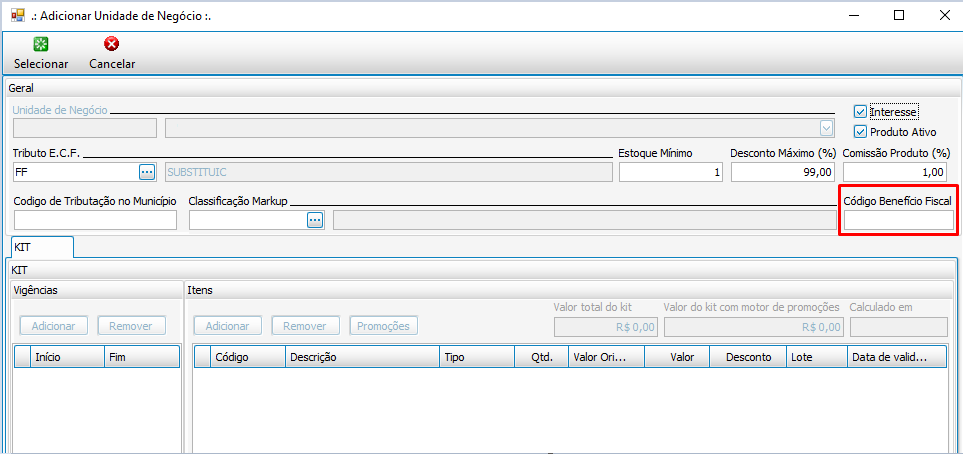Click the Calculado em field
This screenshot has width=963, height=454.
899,327
